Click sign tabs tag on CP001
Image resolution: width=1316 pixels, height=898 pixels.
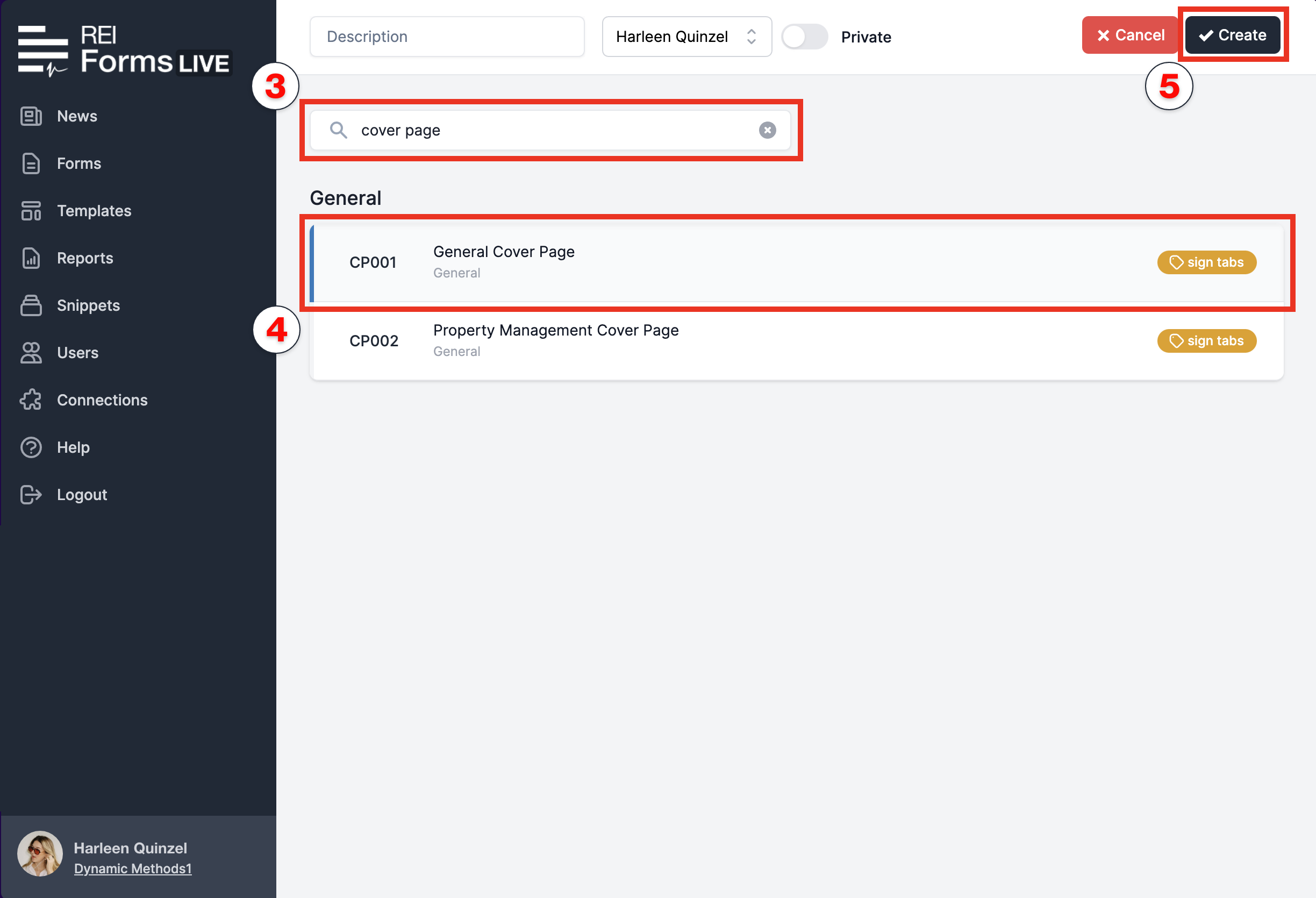point(1206,262)
